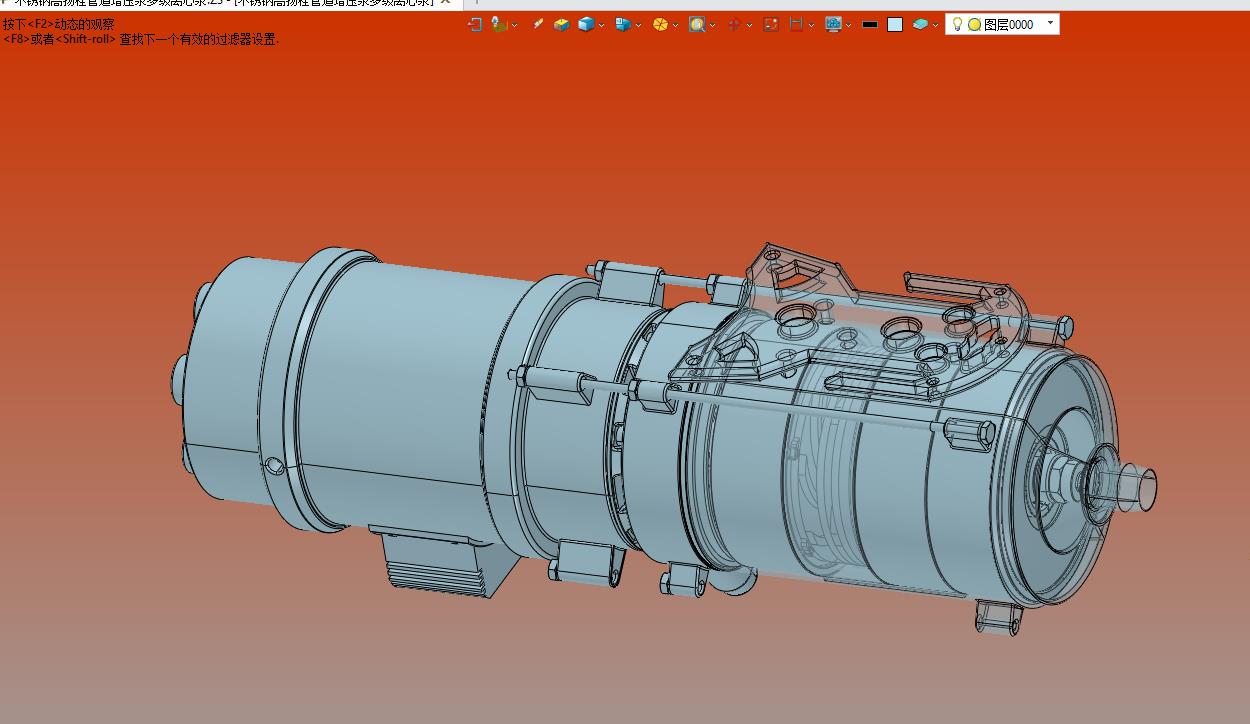Open dropdown beside the broom-and-bucket icon
Screen dimensions: 1250x724
pos(514,25)
